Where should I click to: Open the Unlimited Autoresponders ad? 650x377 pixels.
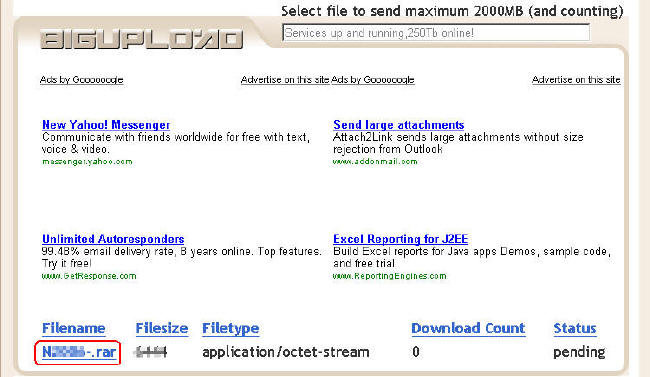[x=113, y=239]
